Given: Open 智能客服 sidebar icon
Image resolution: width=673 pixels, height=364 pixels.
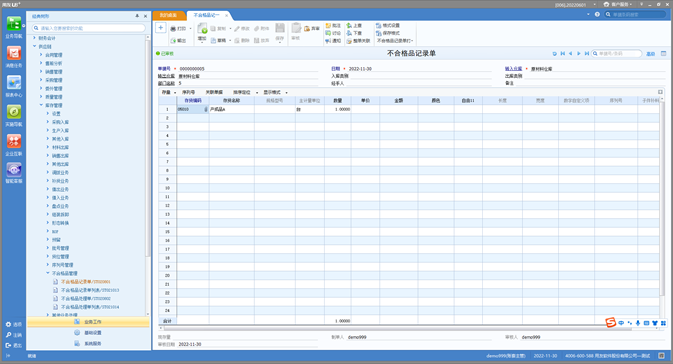Looking at the screenshot, I should [x=14, y=170].
